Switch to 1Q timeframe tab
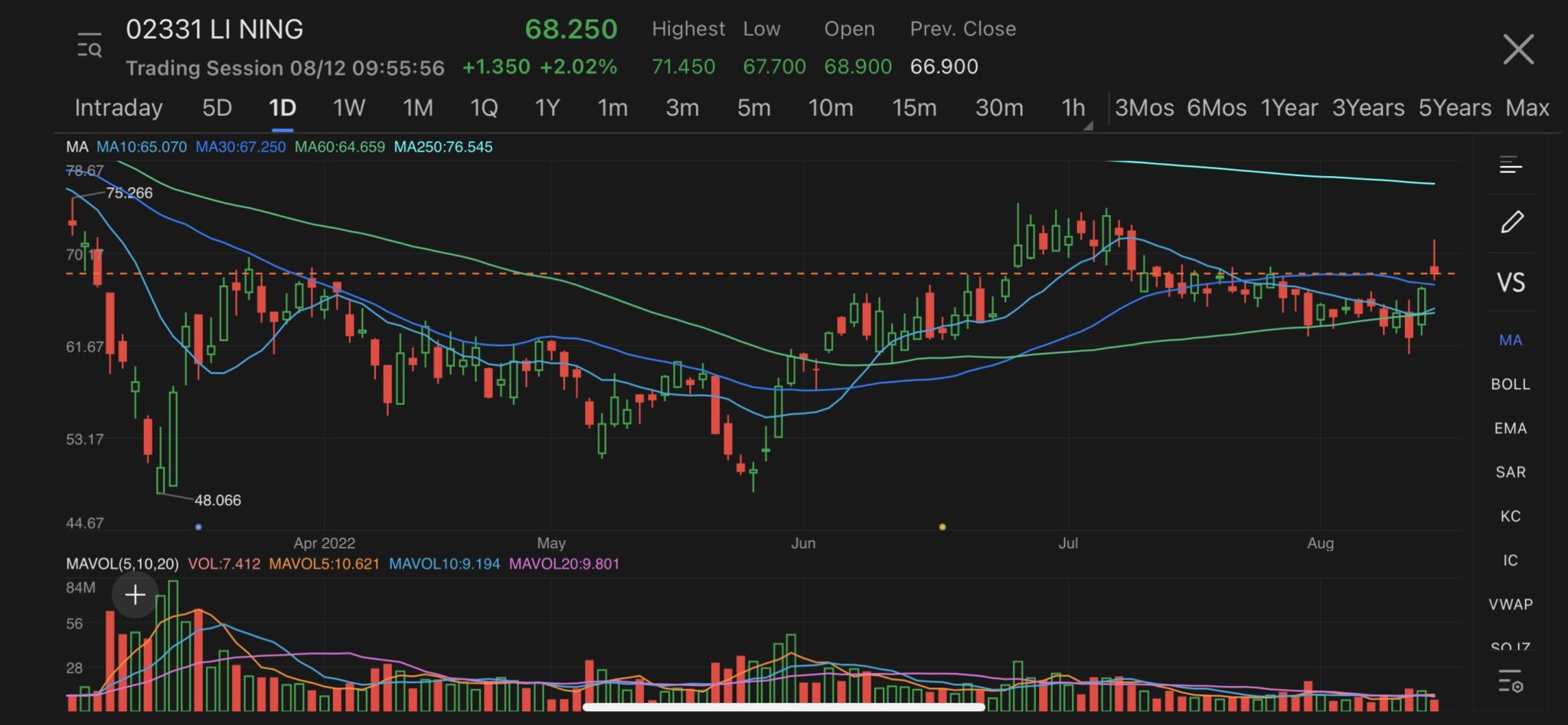This screenshot has height=725, width=1568. click(483, 107)
